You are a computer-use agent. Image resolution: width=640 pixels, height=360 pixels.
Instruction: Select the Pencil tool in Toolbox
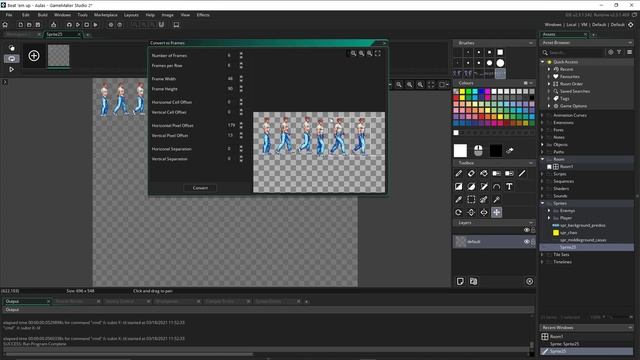click(x=458, y=173)
